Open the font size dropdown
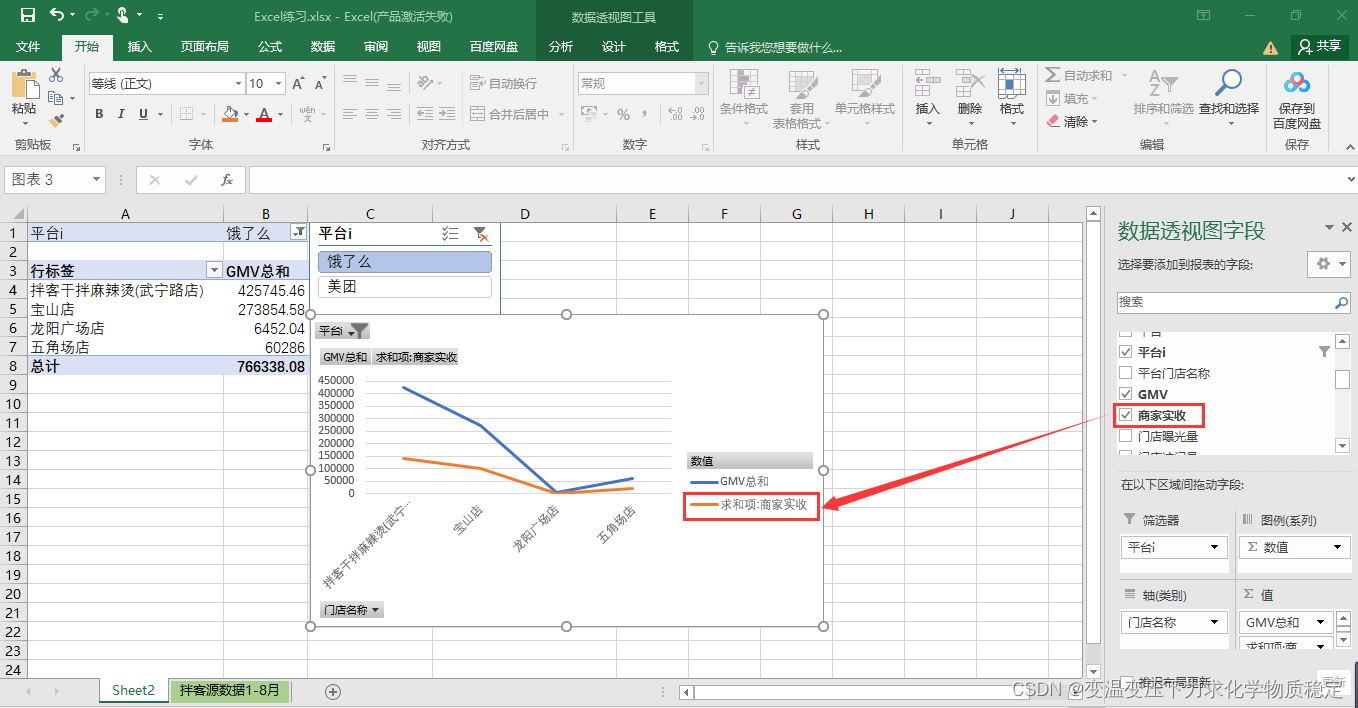 point(280,84)
